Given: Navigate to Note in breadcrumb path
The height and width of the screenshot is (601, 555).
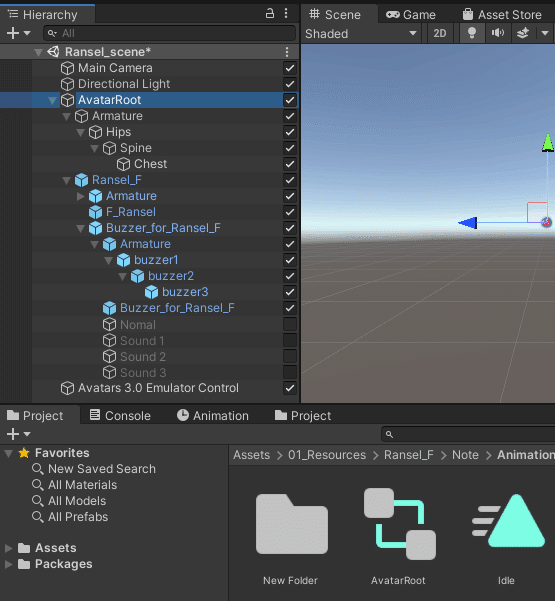Looking at the screenshot, I should (465, 455).
